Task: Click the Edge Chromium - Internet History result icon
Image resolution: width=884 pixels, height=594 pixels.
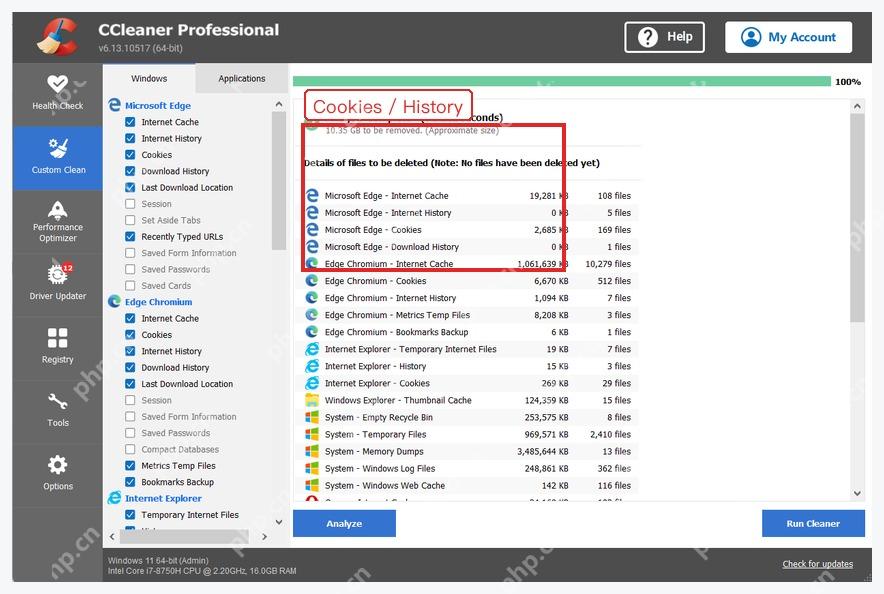Action: point(311,298)
